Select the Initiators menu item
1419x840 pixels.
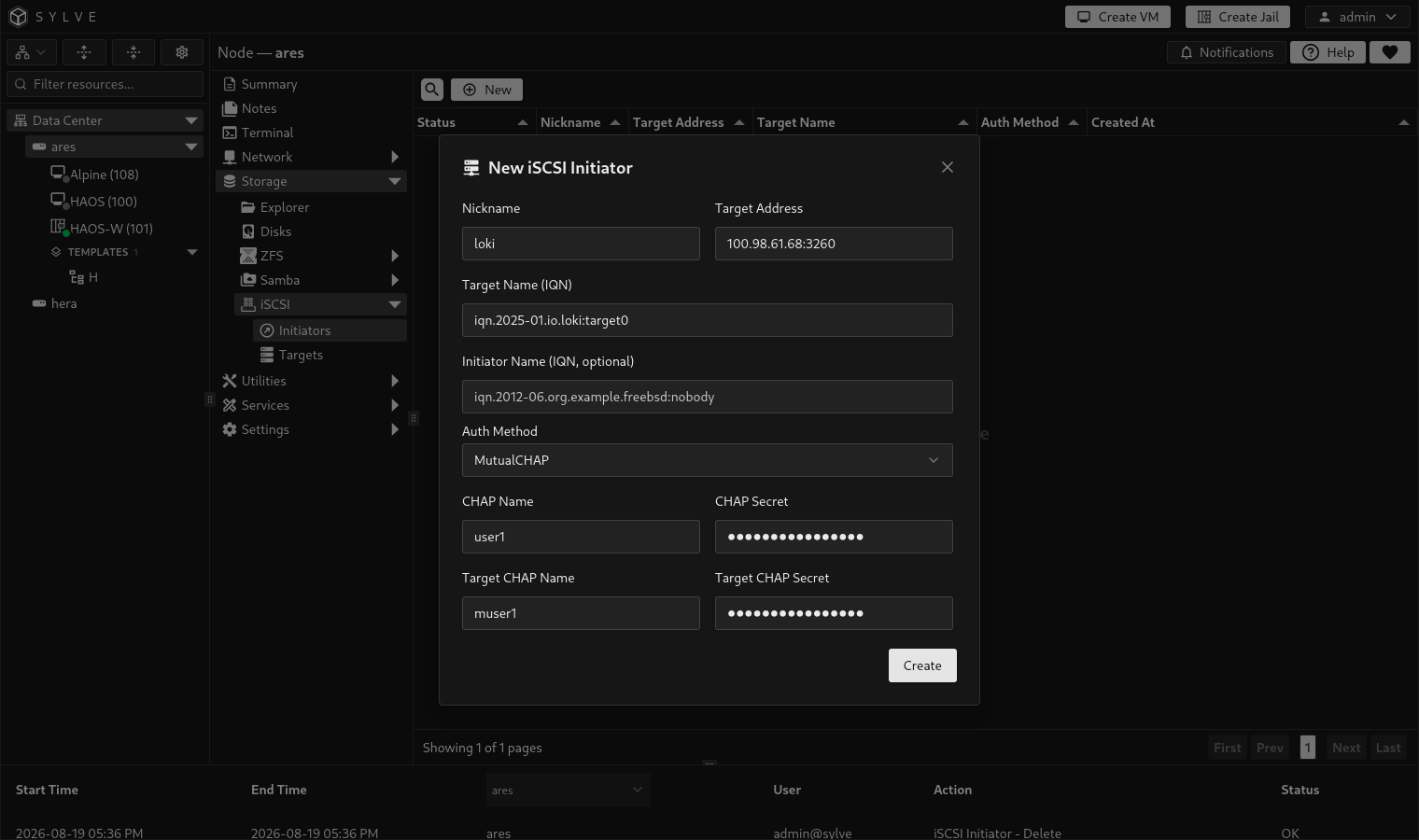330,330
